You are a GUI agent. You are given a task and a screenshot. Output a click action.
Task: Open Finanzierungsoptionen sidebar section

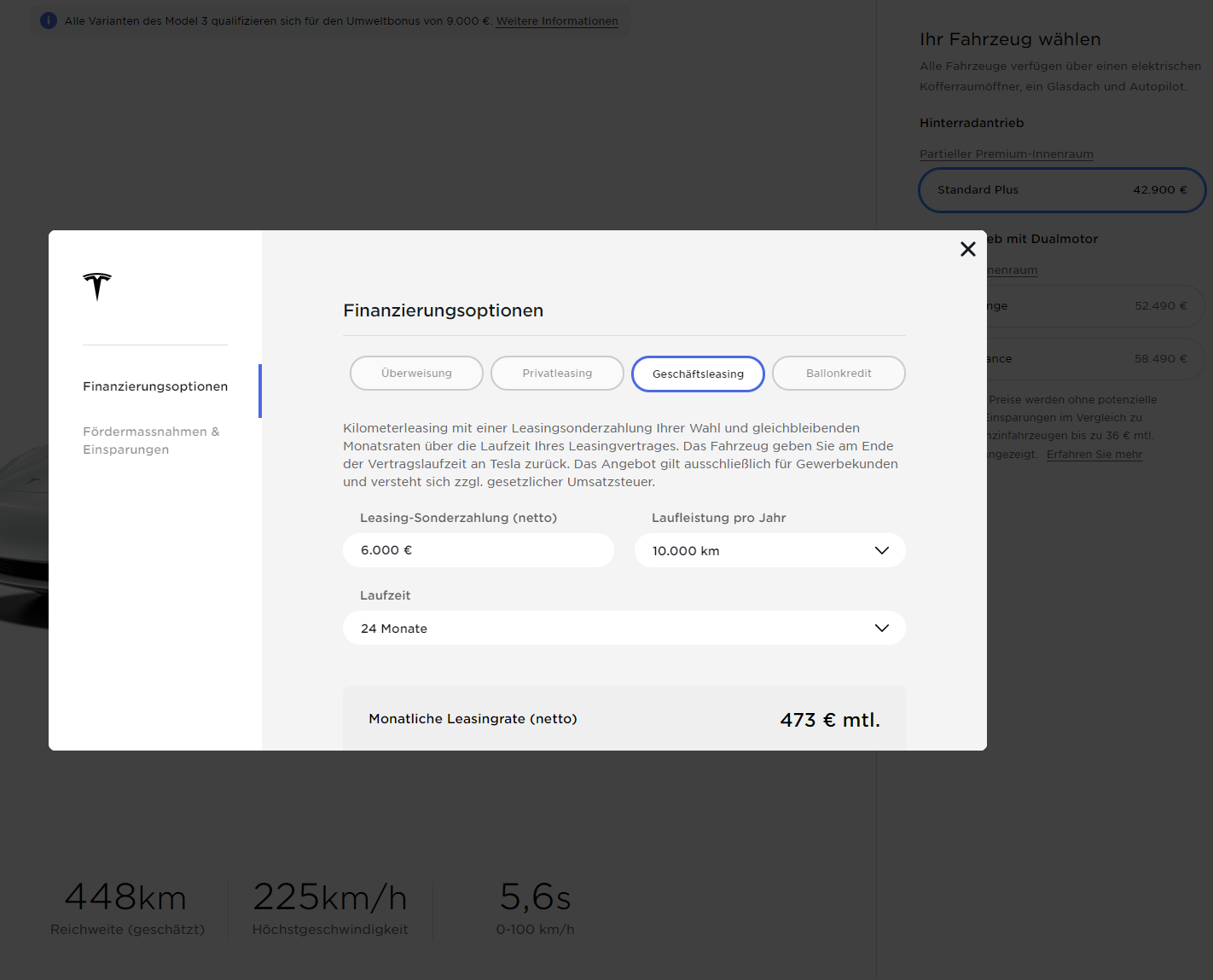(155, 386)
